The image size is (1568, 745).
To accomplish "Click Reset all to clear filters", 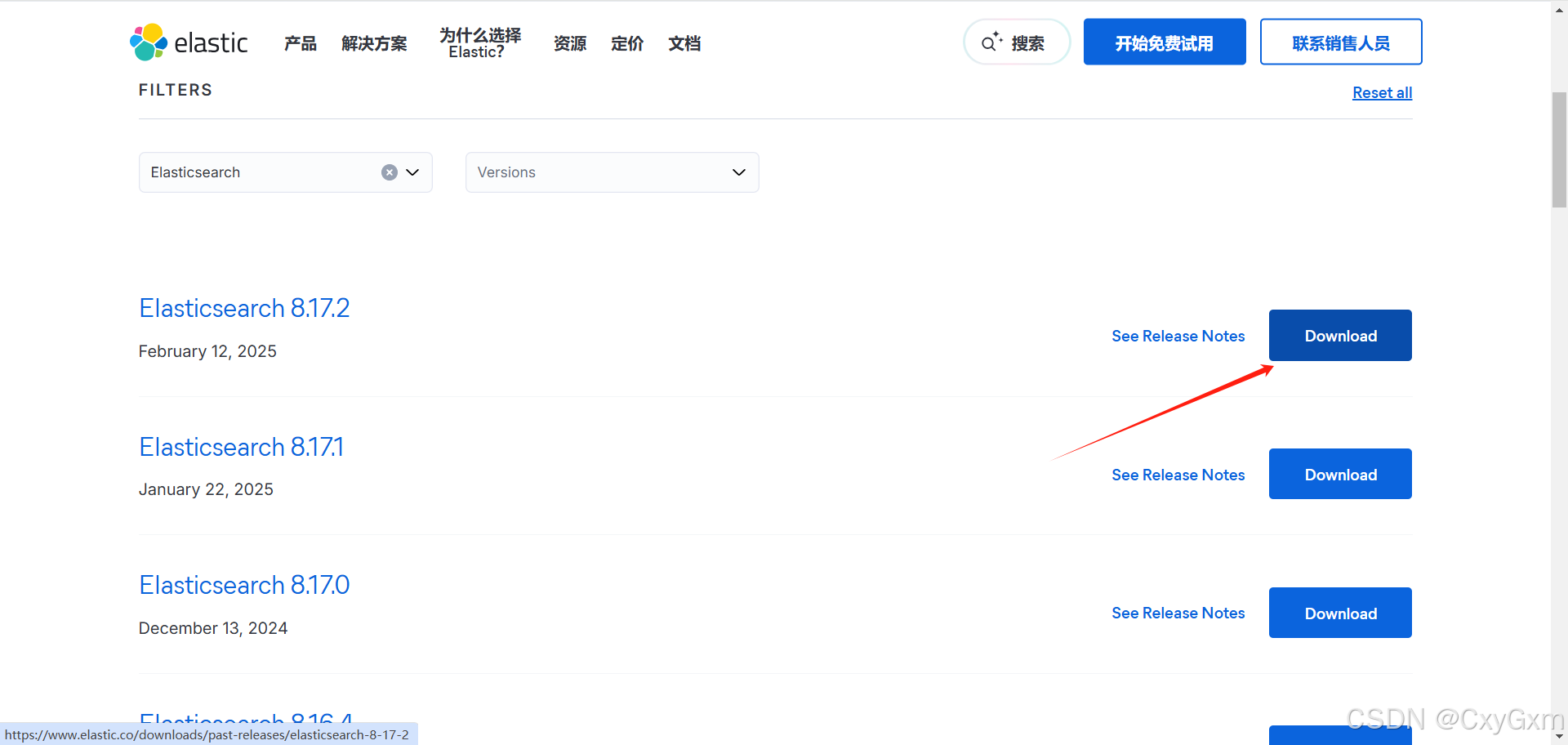I will pyautogui.click(x=1382, y=92).
